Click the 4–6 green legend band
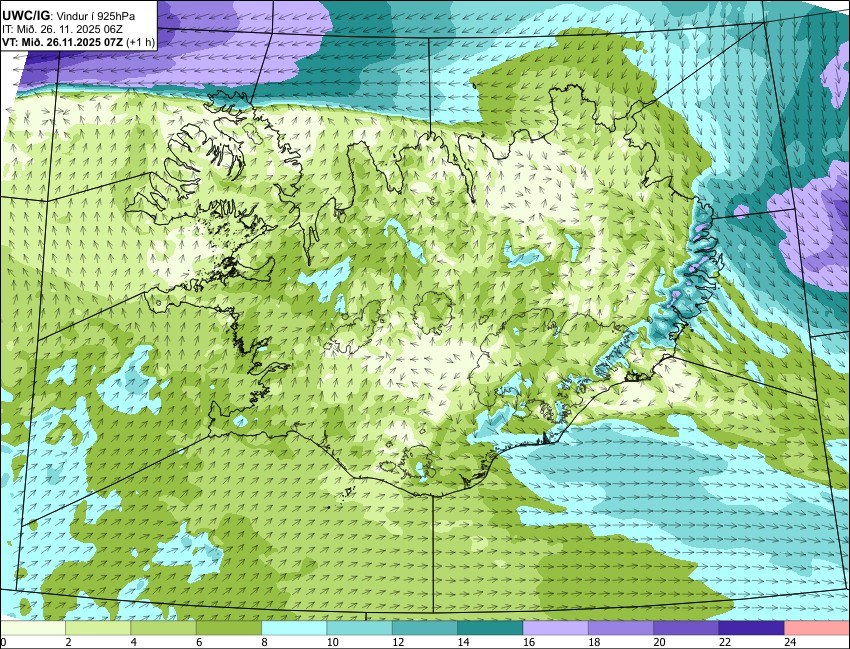The width and height of the screenshot is (850, 649). 163,628
